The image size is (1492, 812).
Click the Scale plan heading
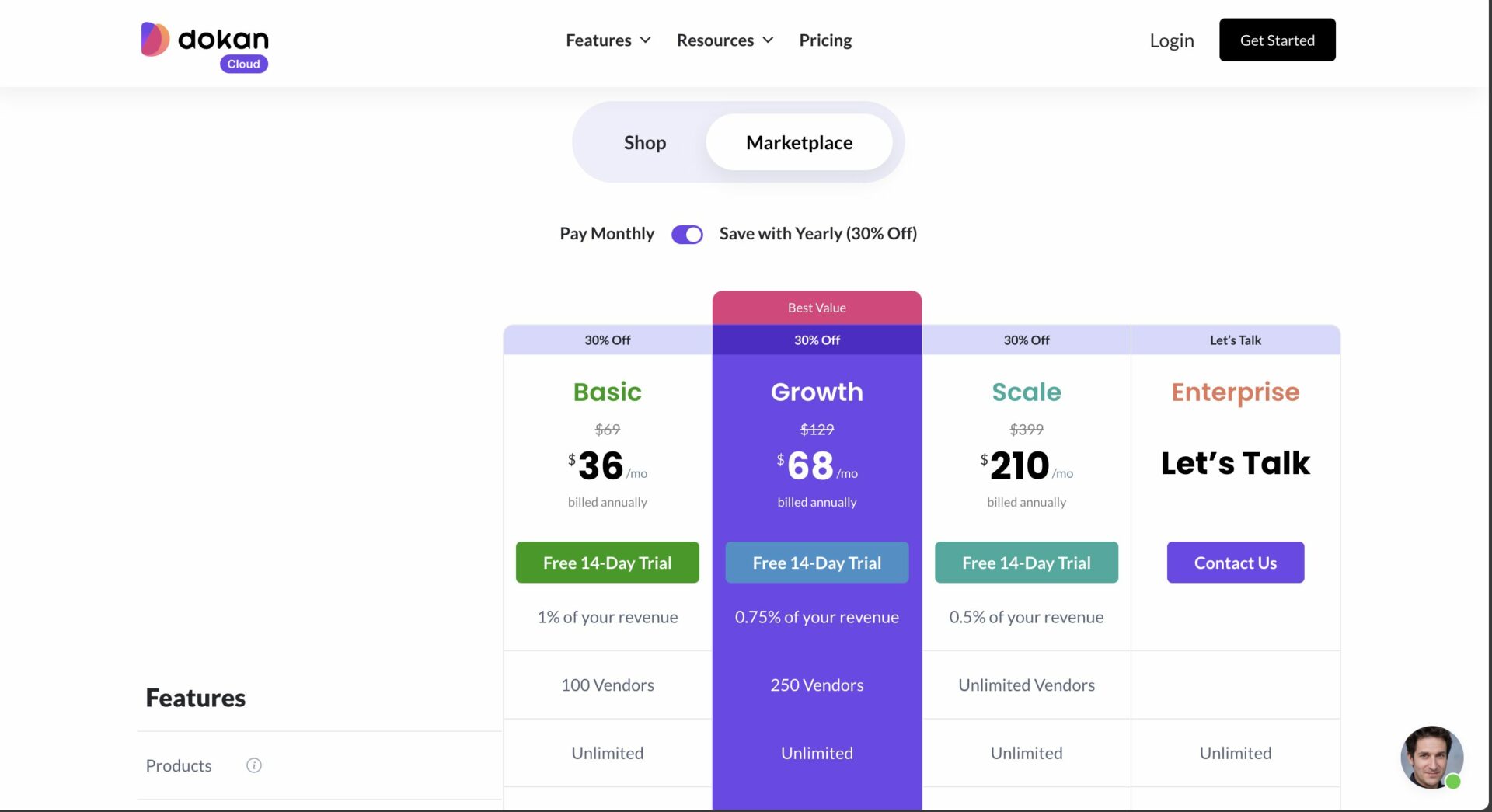pyautogui.click(x=1026, y=392)
